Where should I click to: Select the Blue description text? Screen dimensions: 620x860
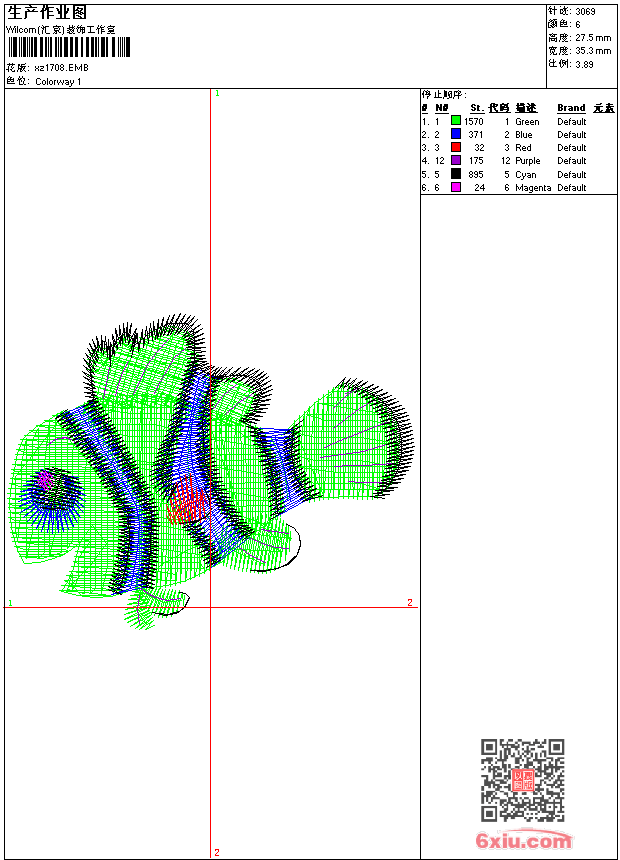click(524, 135)
